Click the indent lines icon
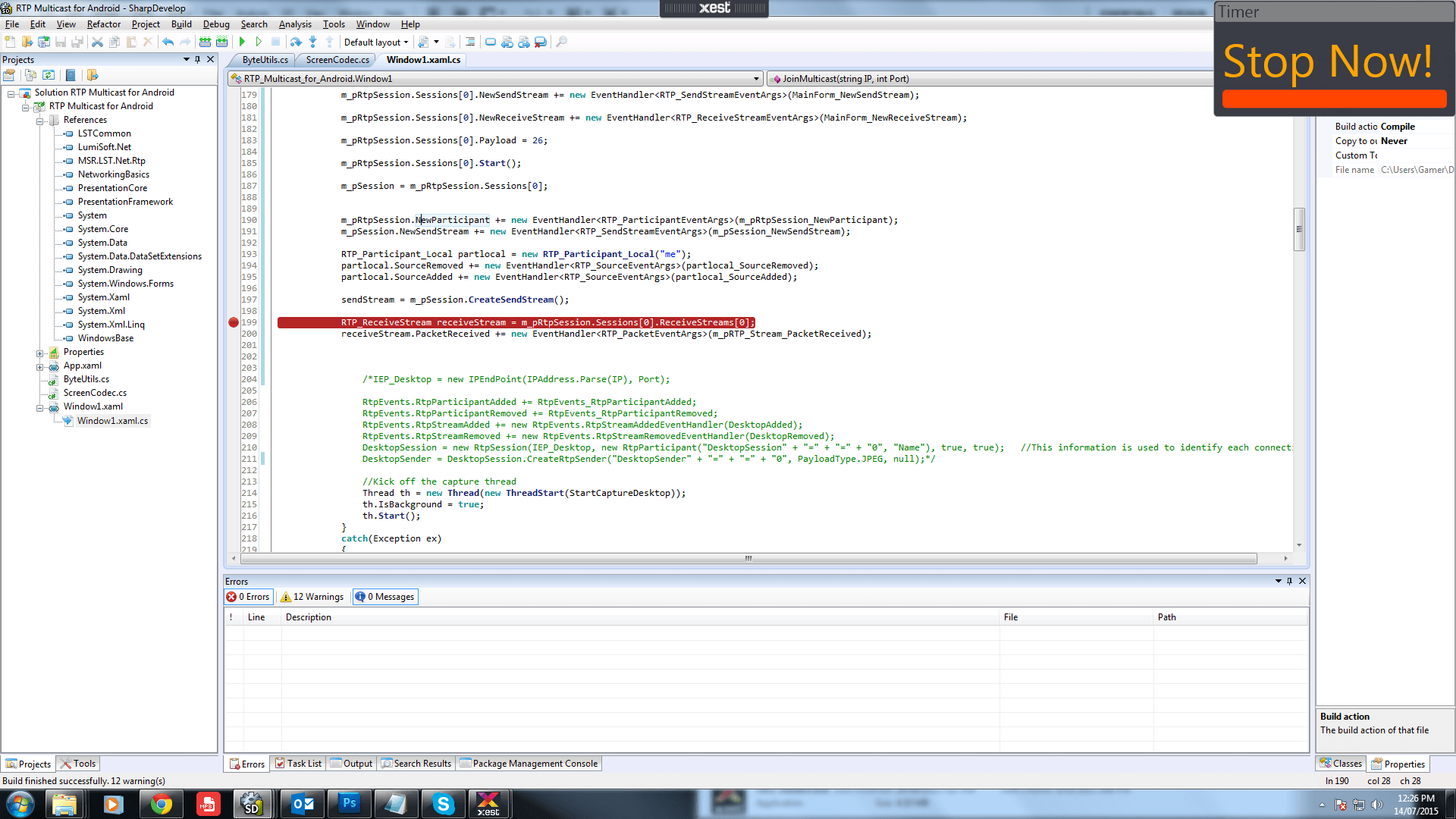The height and width of the screenshot is (819, 1456). 470,42
